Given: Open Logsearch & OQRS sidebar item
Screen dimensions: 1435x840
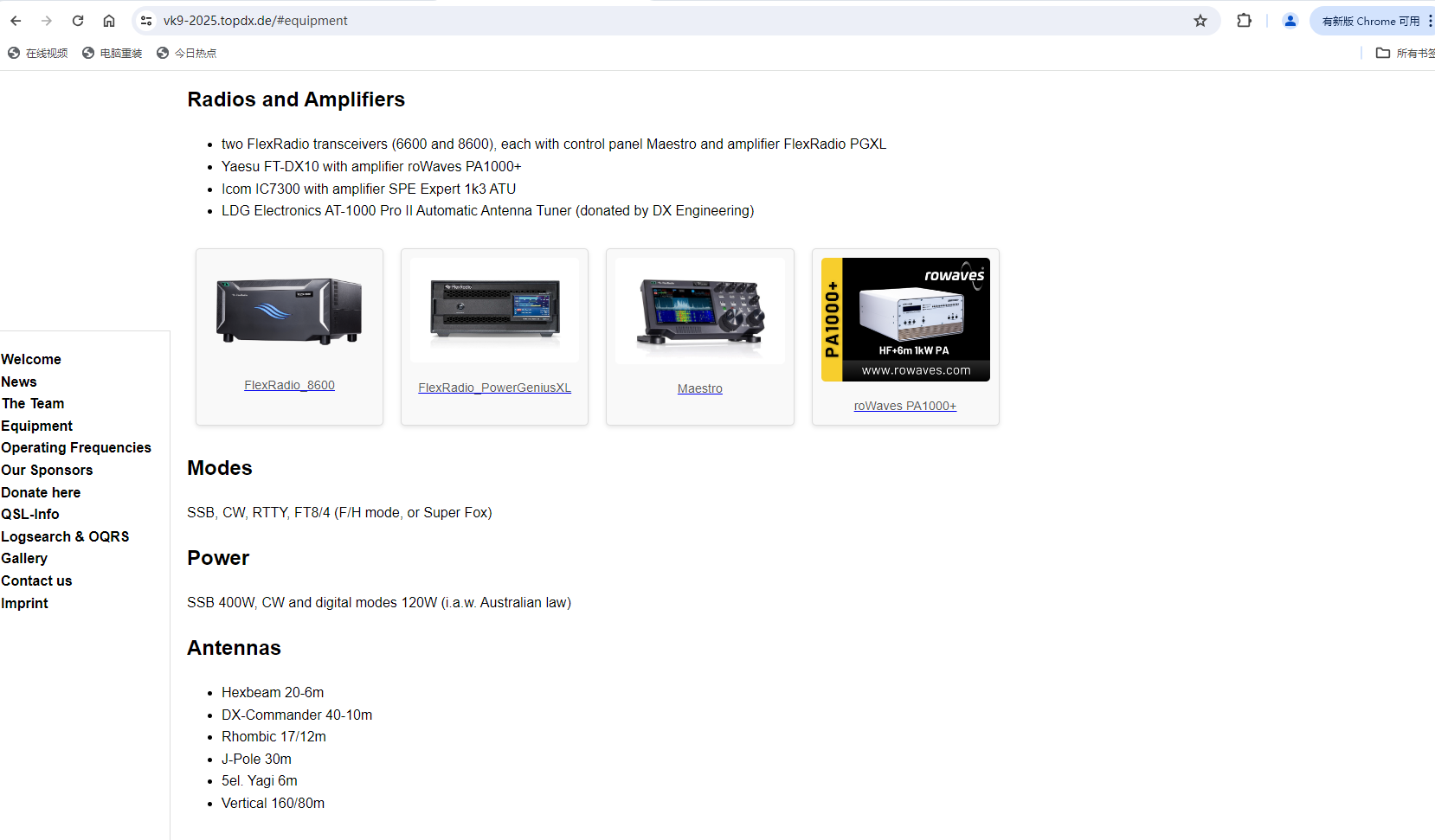Looking at the screenshot, I should click(65, 536).
